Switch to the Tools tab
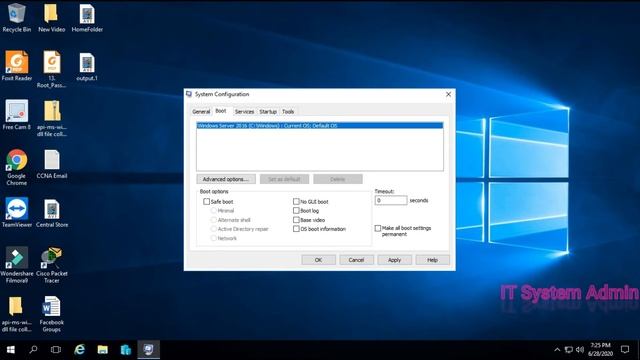 pyautogui.click(x=288, y=111)
